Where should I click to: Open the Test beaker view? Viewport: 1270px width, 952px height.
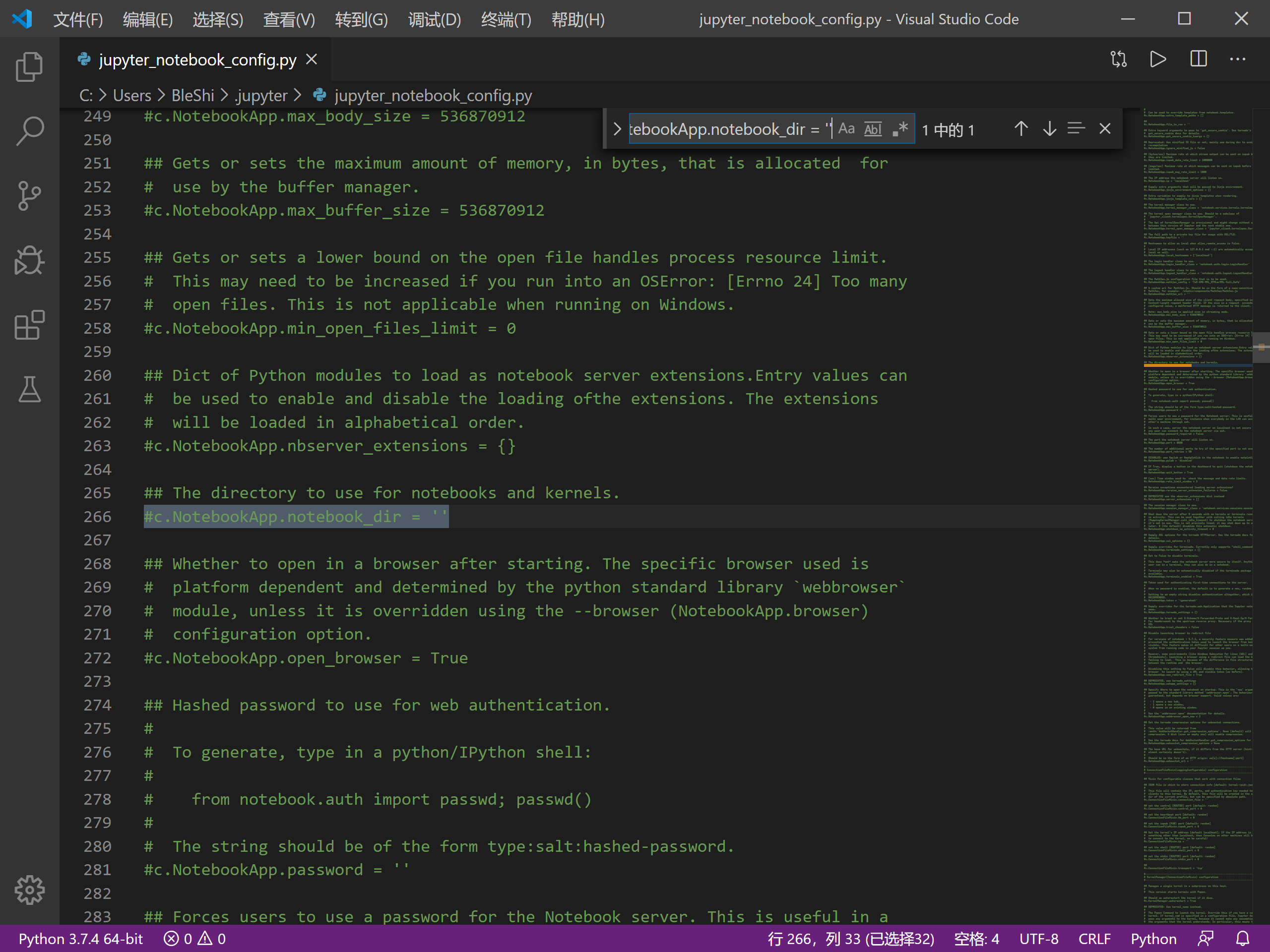coord(29,390)
